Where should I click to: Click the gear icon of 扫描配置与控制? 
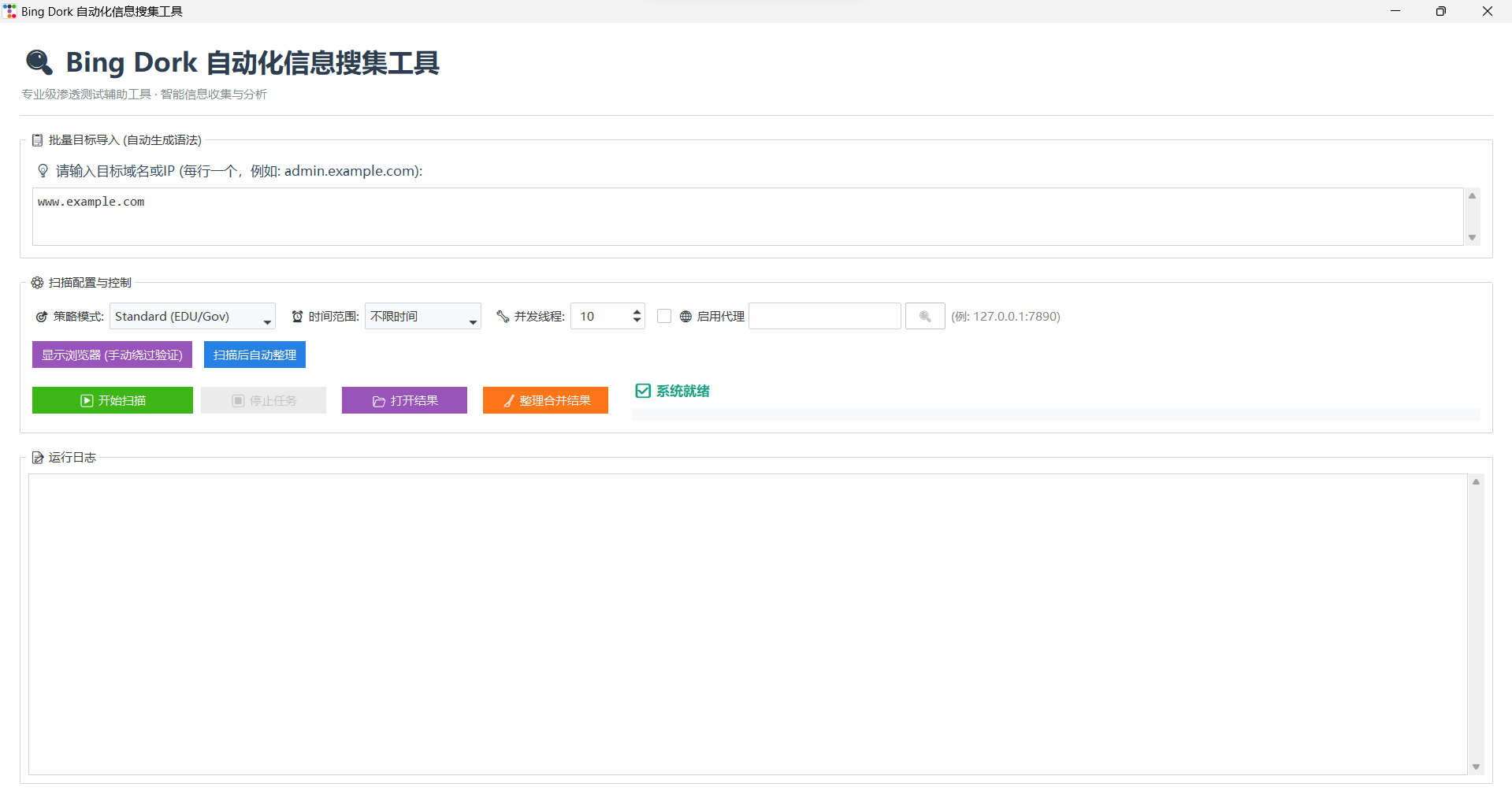[x=37, y=283]
